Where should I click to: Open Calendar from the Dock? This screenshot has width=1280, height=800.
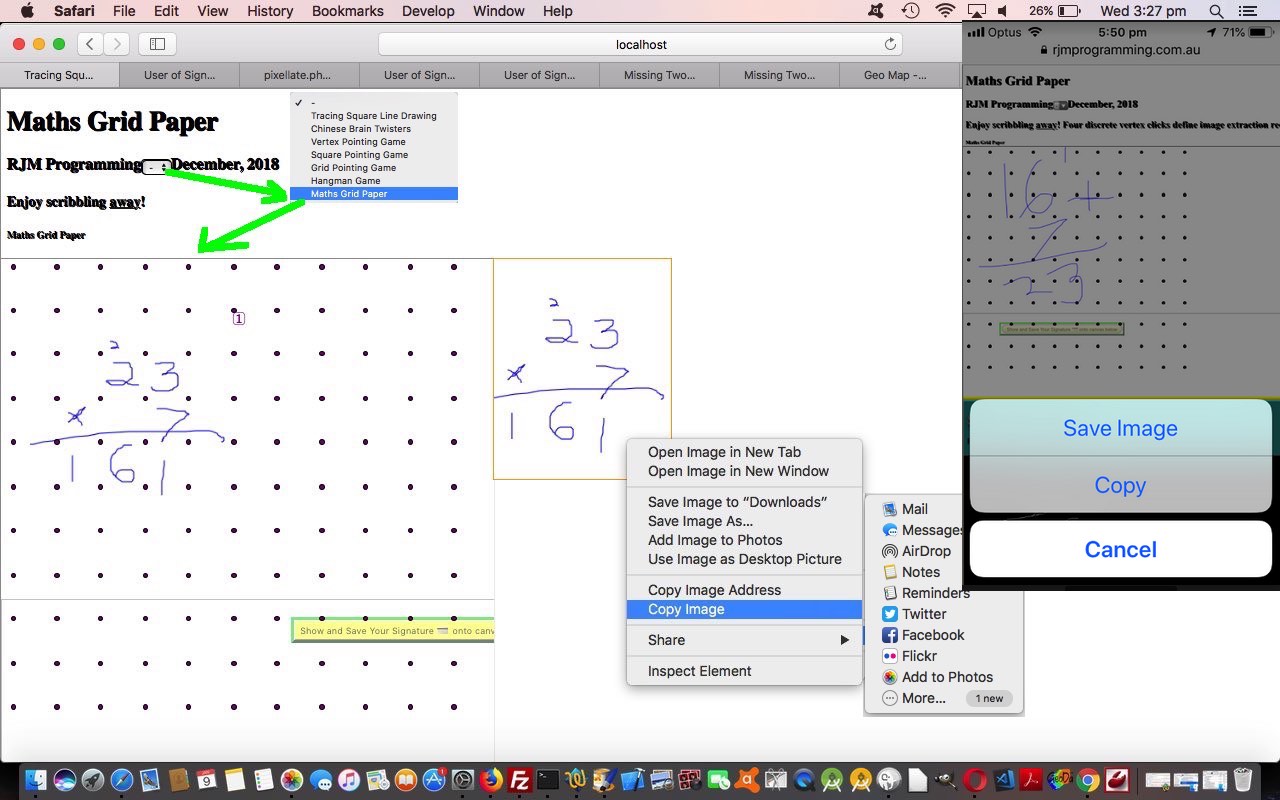[x=207, y=780]
